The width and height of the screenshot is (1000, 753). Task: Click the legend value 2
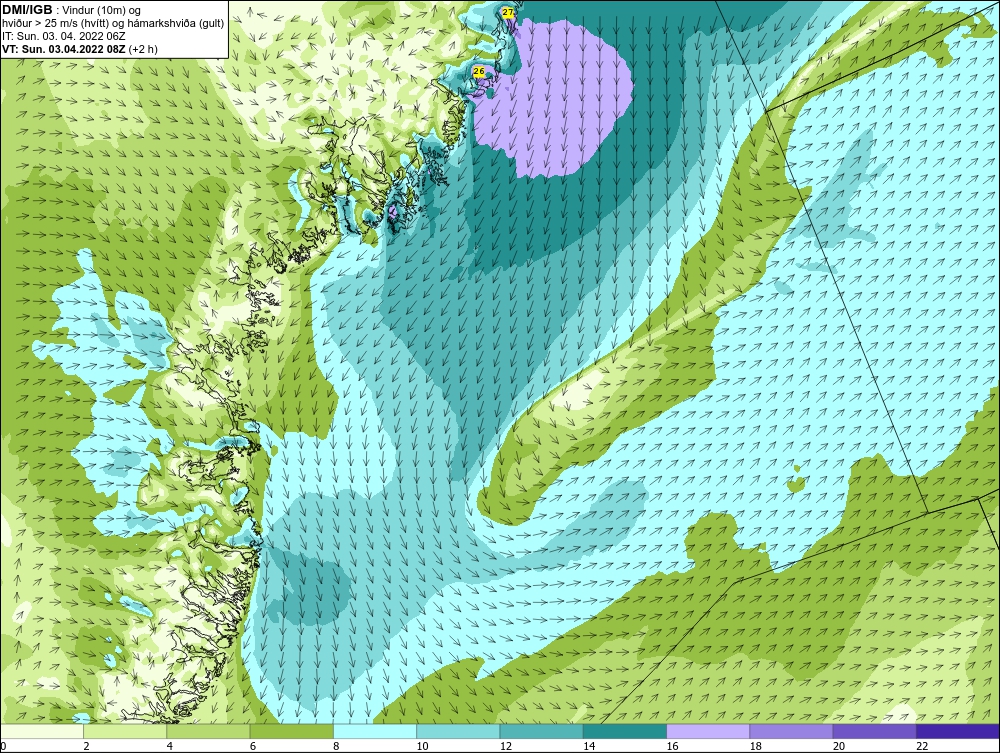coord(87,747)
